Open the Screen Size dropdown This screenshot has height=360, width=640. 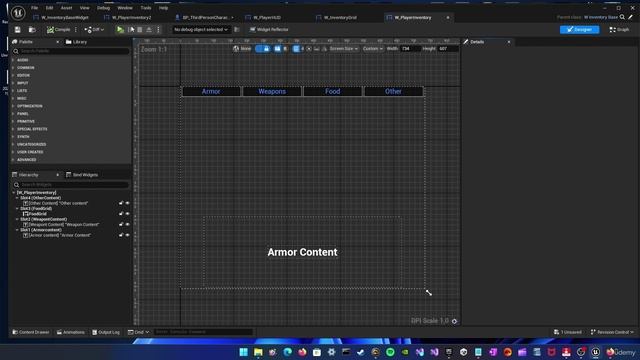344,49
